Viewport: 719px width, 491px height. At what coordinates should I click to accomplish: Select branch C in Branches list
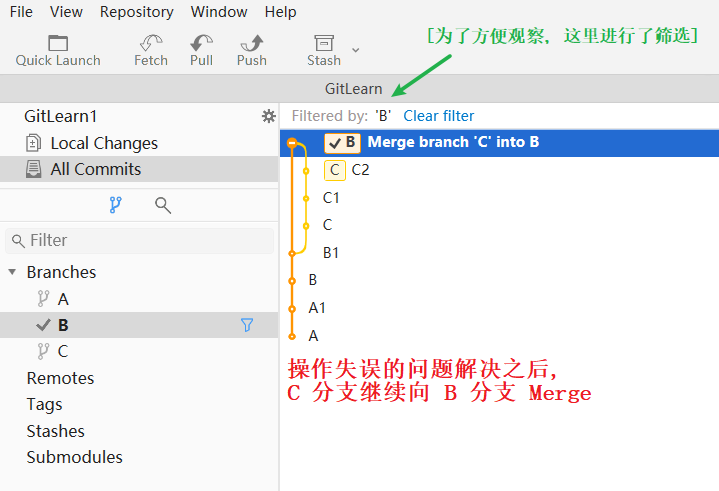click(x=63, y=351)
